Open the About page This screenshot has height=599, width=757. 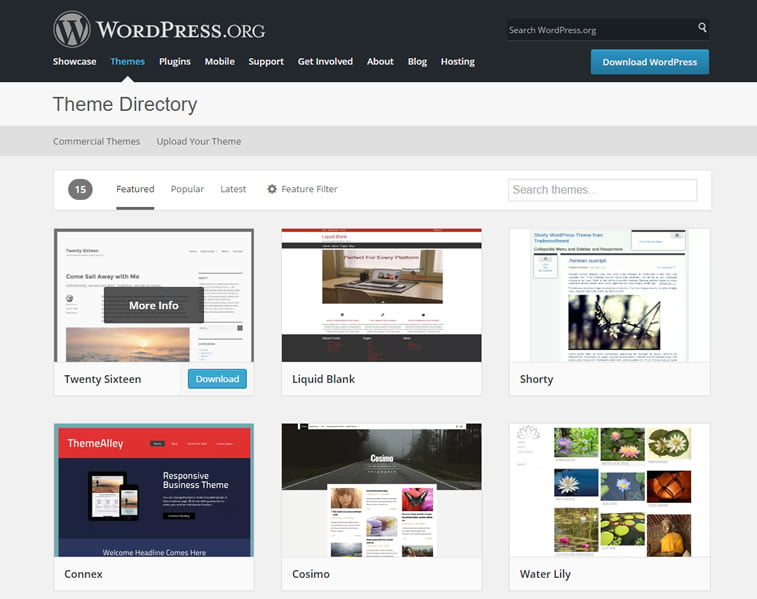tap(380, 61)
